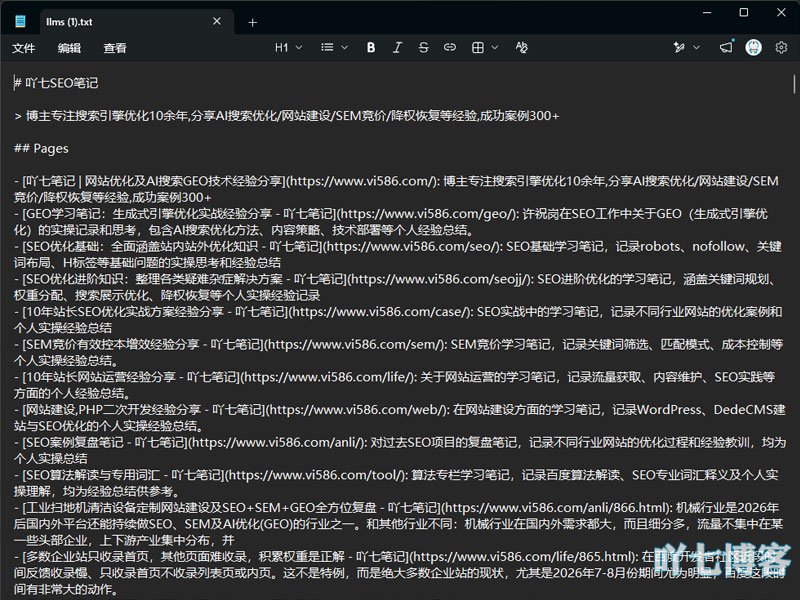The image size is (800, 600).
Task: Open the announcements megaphone icon
Action: pyautogui.click(x=727, y=47)
